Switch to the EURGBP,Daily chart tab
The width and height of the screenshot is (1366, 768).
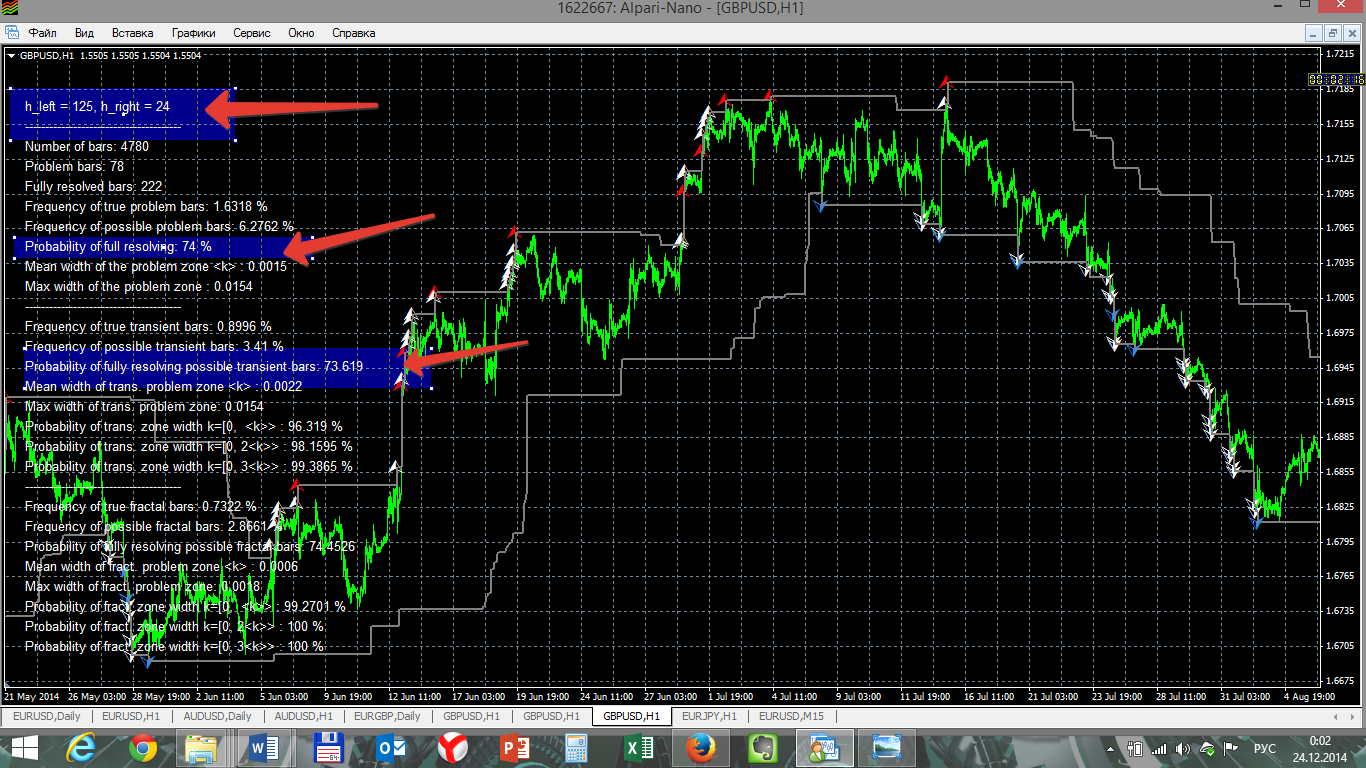(x=387, y=716)
